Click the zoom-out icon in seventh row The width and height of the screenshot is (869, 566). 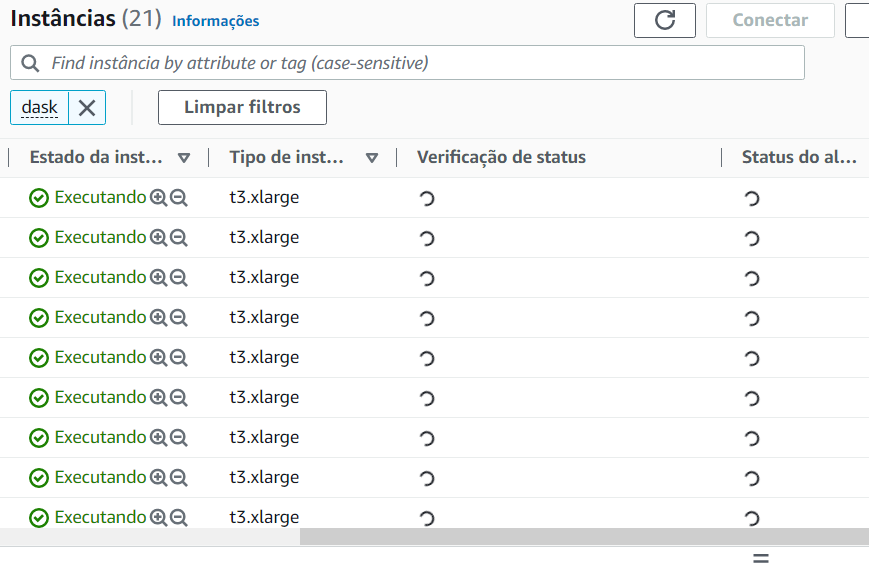(x=179, y=438)
